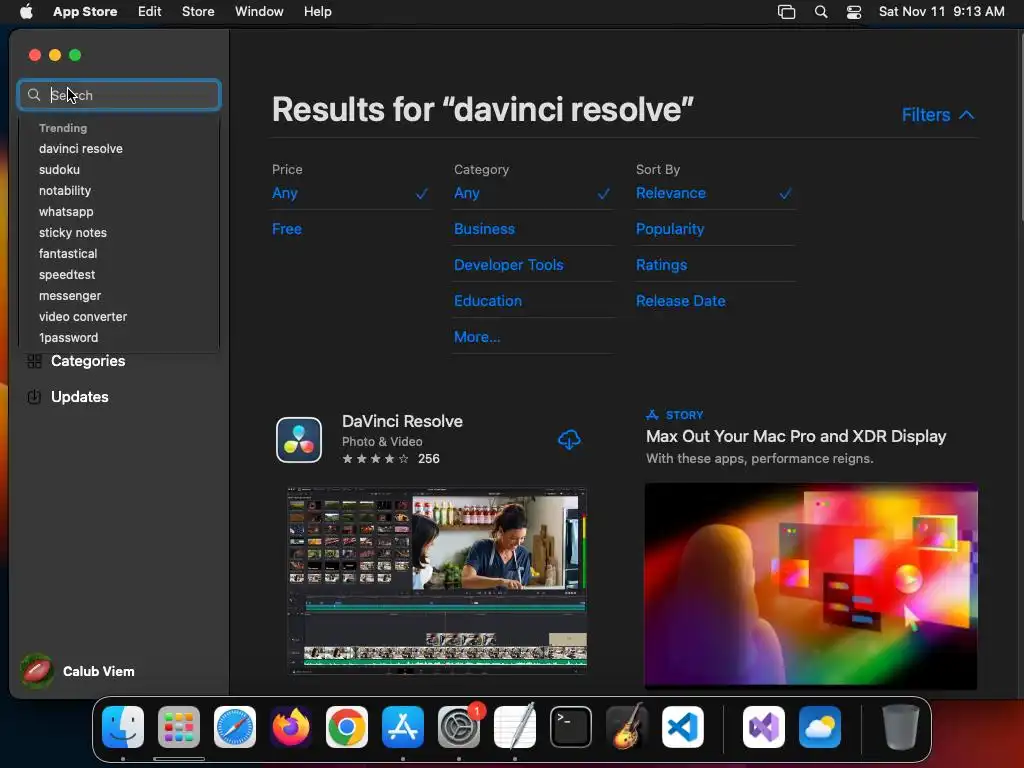Choose trending search 1password
Viewport: 1024px width, 768px height.
[x=69, y=338]
